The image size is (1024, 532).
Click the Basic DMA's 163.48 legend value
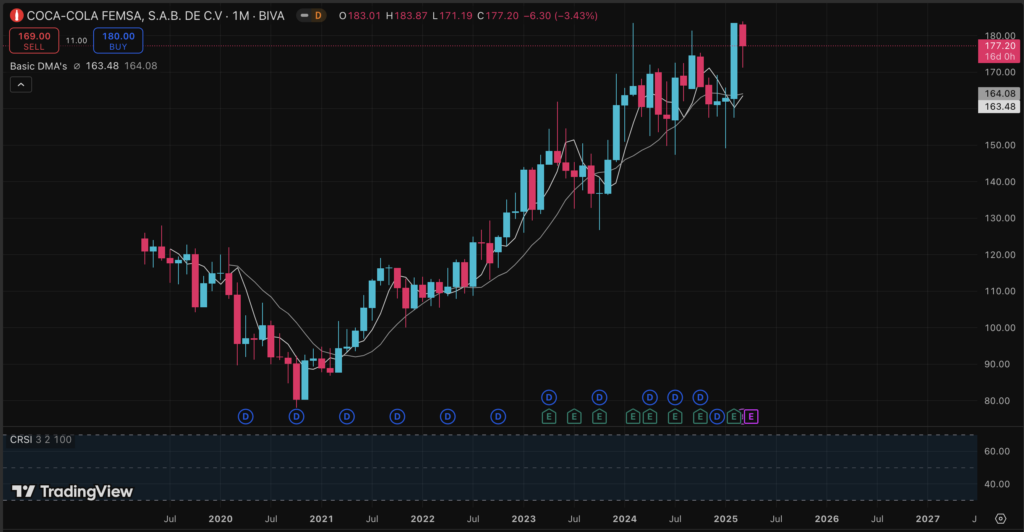103,66
